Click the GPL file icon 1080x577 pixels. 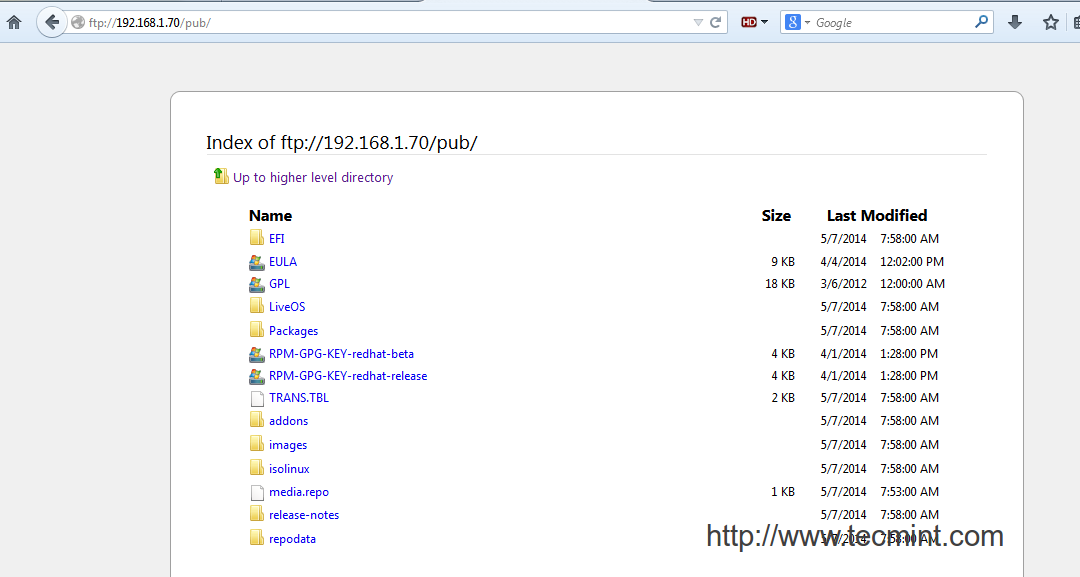click(256, 284)
